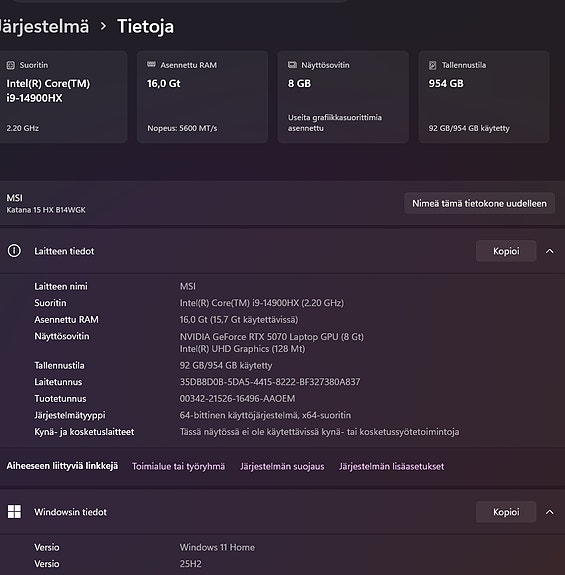
Task: Open the Järjestelmän lisäasetukset link
Action: coord(391,466)
